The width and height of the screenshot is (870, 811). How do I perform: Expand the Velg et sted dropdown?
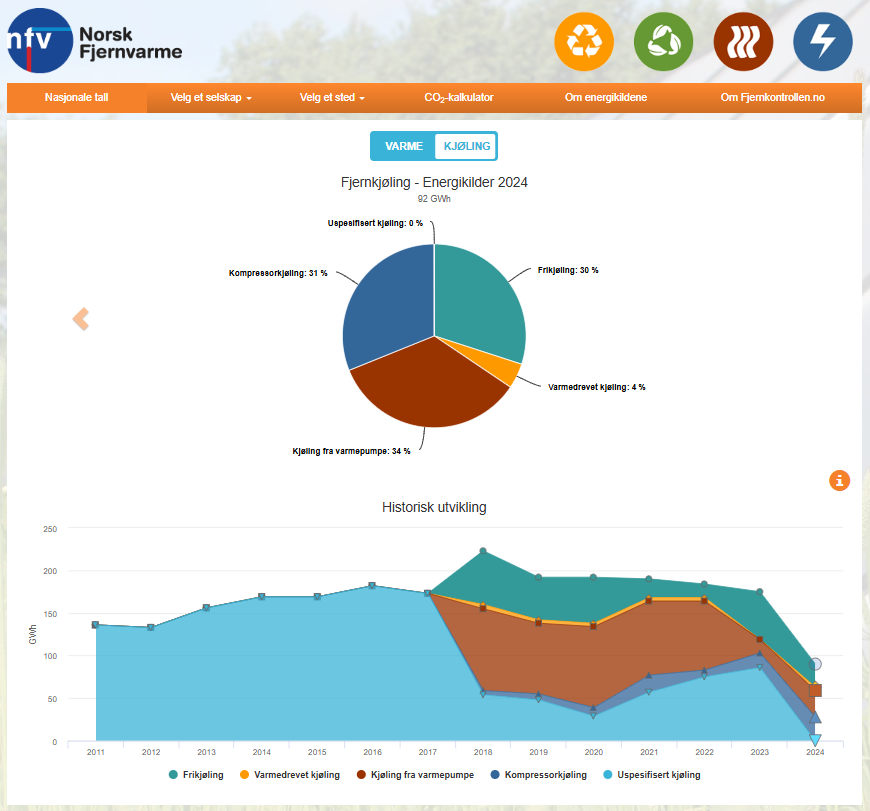click(x=332, y=98)
